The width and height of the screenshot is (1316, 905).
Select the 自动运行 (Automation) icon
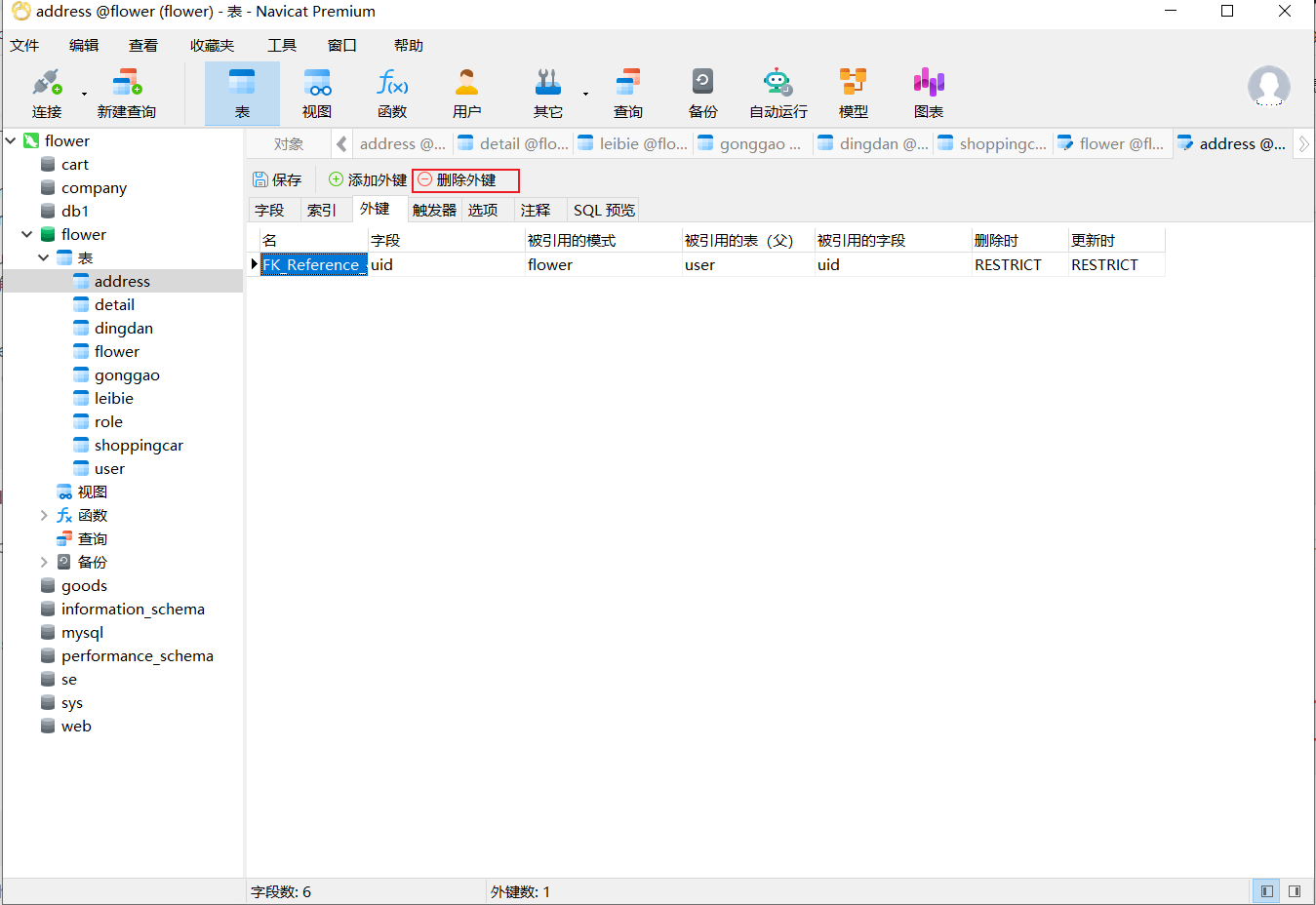777,93
